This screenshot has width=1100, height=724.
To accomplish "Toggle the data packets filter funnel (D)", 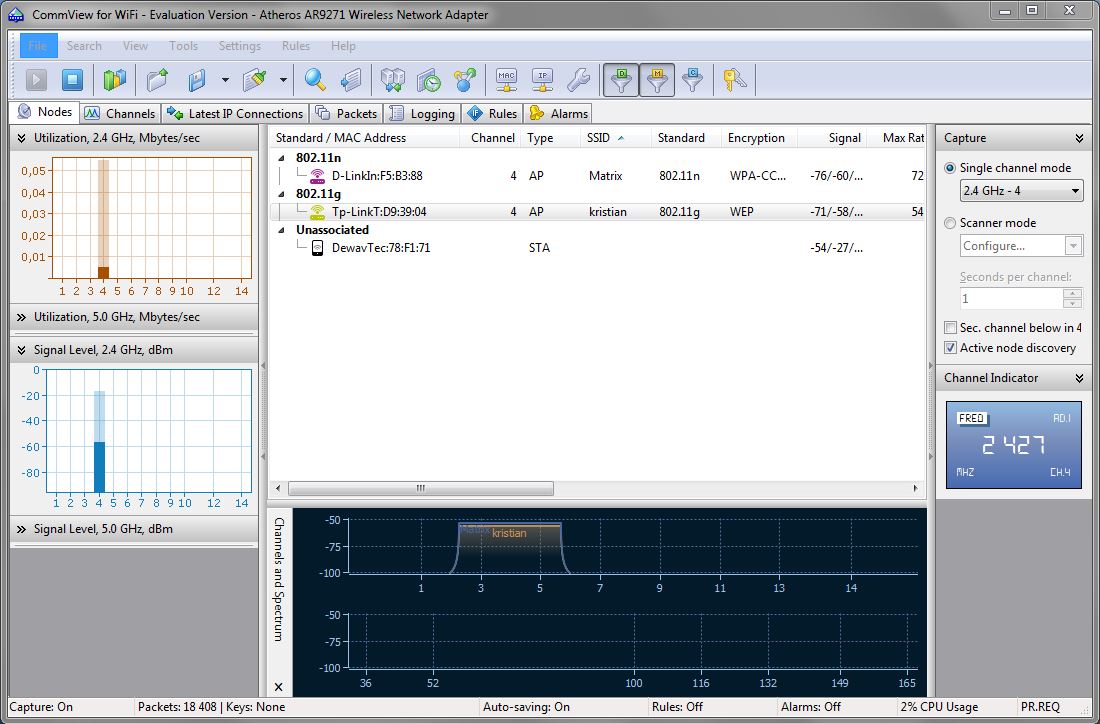I will 622,80.
